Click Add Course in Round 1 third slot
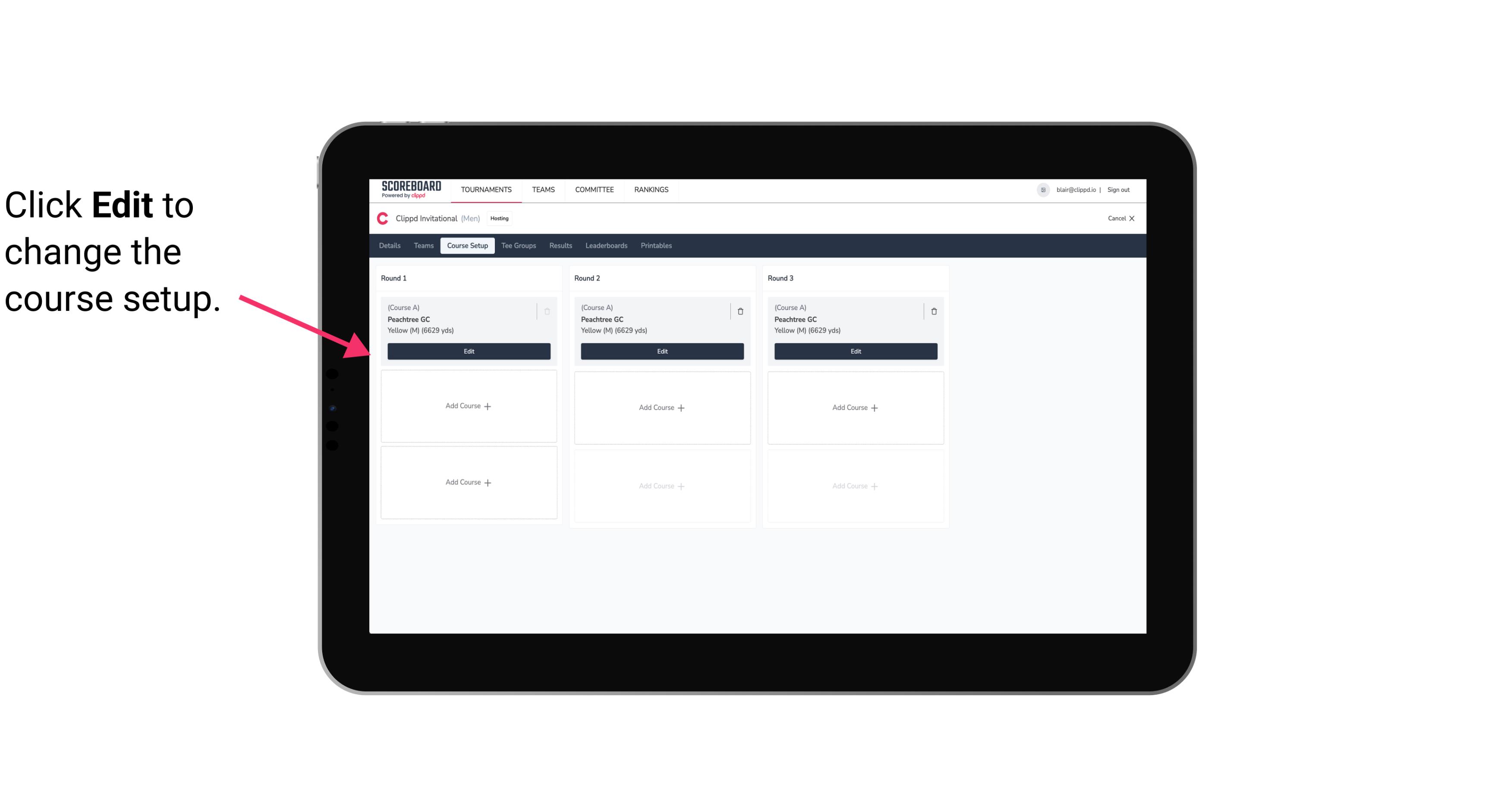1510x812 pixels. pos(468,482)
